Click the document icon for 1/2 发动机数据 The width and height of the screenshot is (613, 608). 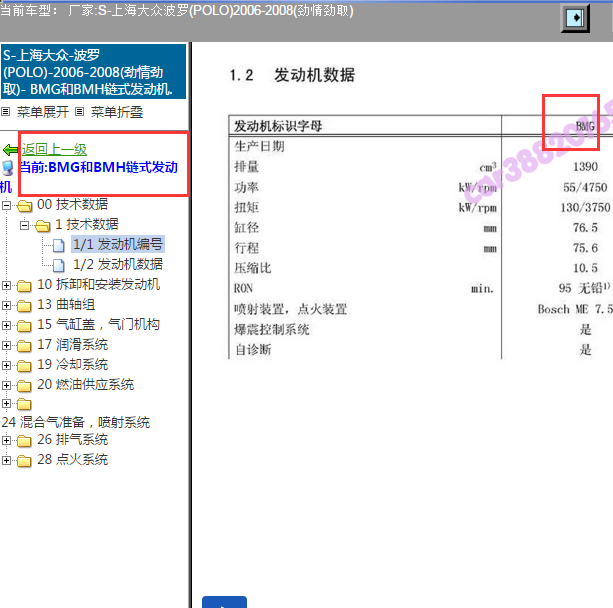tap(59, 265)
